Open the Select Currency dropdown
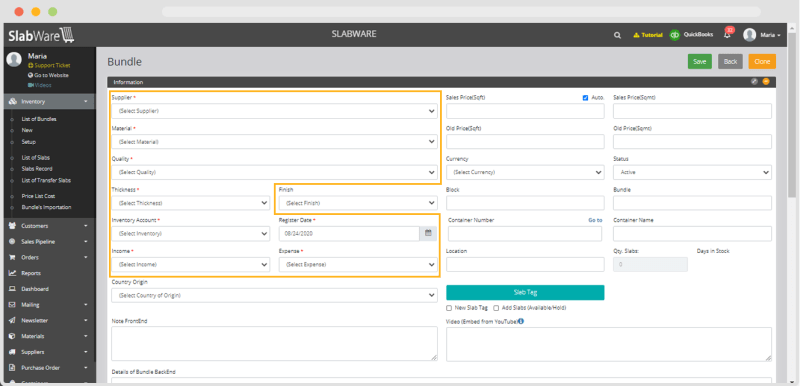This screenshot has height=386, width=800. 525,172
